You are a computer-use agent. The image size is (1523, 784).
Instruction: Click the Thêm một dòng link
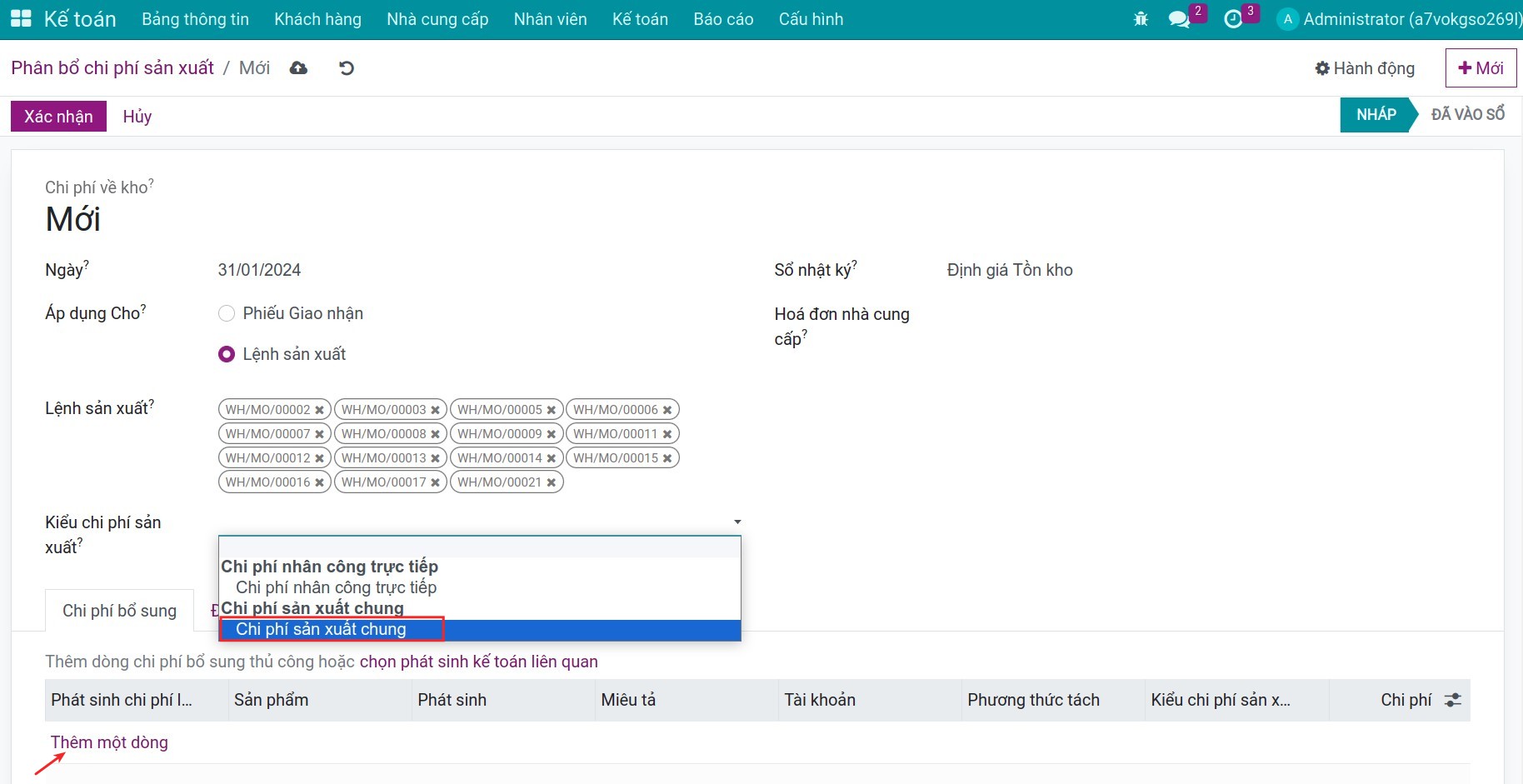click(x=109, y=742)
